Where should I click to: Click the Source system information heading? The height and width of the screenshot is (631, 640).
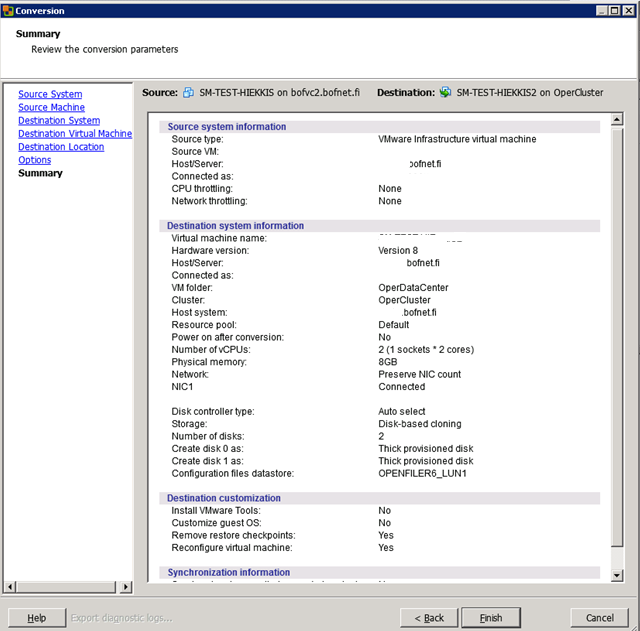coord(227,127)
